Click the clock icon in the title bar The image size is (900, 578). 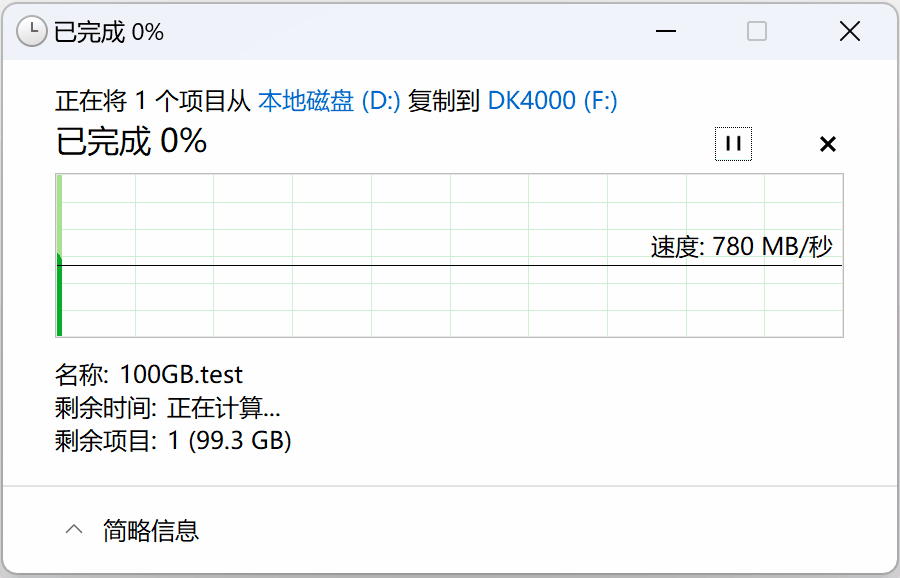33,31
